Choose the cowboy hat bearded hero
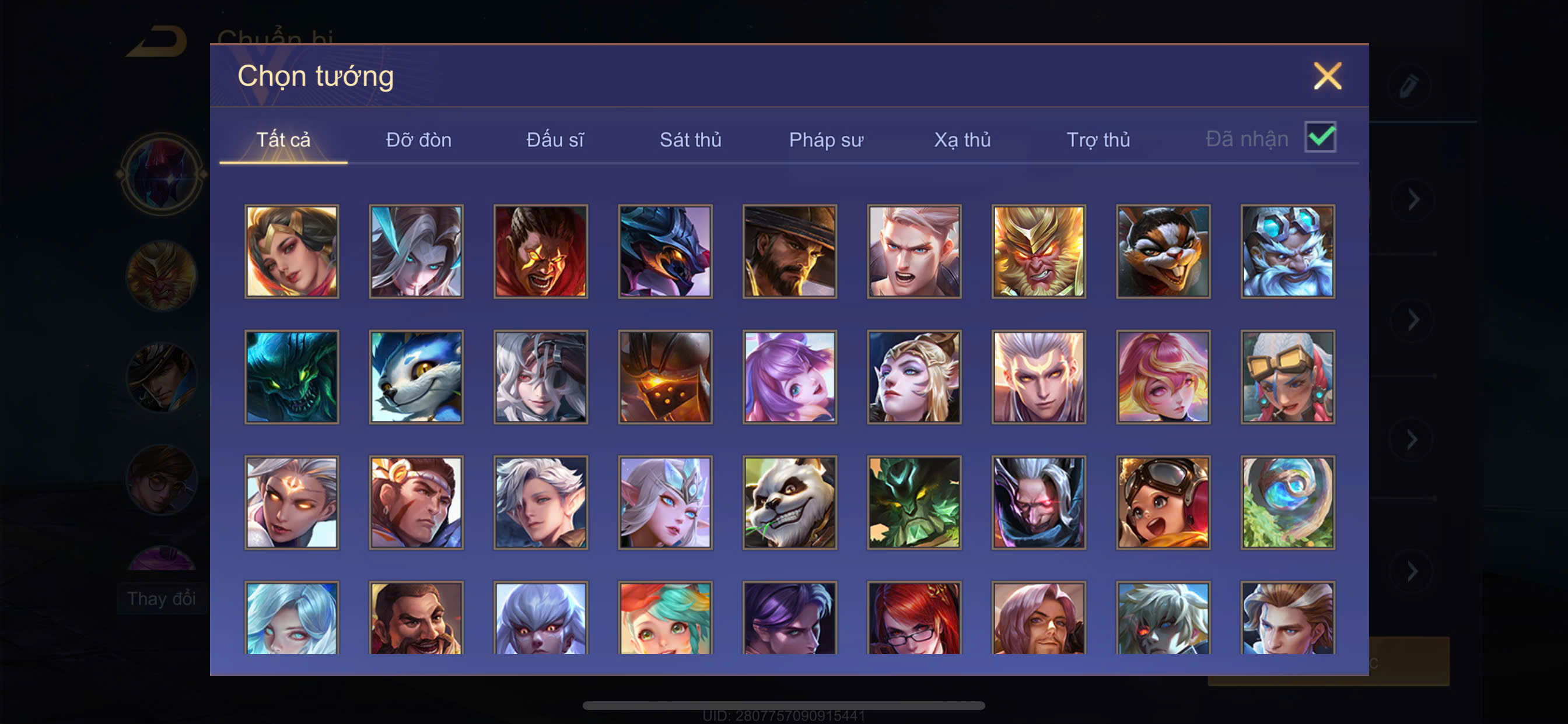Screen dimensions: 1568x724 [x=789, y=251]
